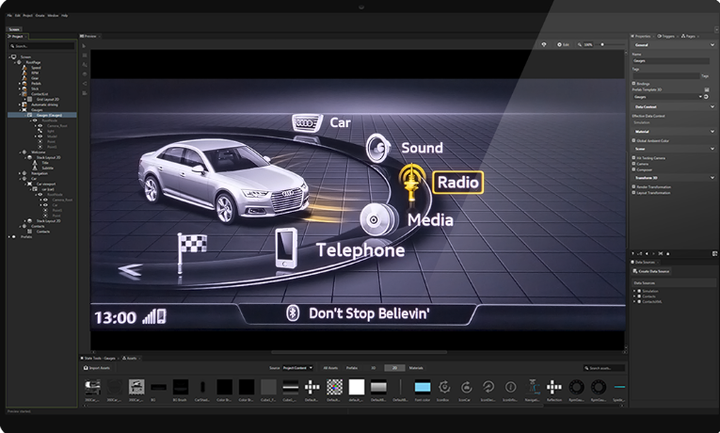Enable the Render Transformation checkbox
The image size is (720, 433).
tap(634, 186)
